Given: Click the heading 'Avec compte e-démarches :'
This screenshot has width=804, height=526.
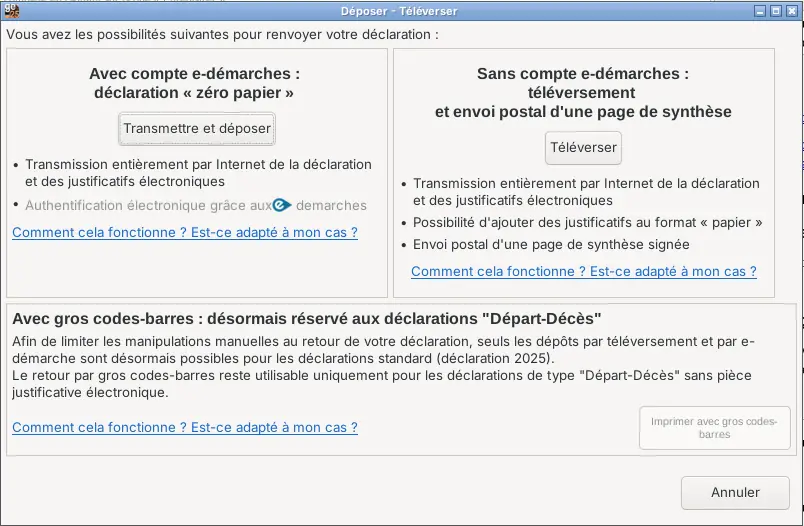Looking at the screenshot, I should (x=194, y=74).
